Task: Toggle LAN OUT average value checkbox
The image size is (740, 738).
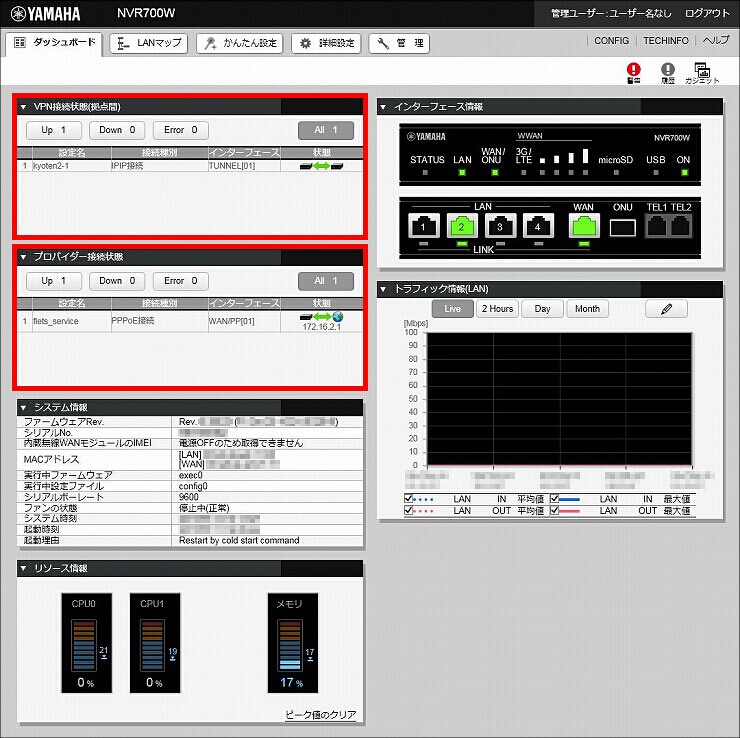Action: (x=409, y=510)
